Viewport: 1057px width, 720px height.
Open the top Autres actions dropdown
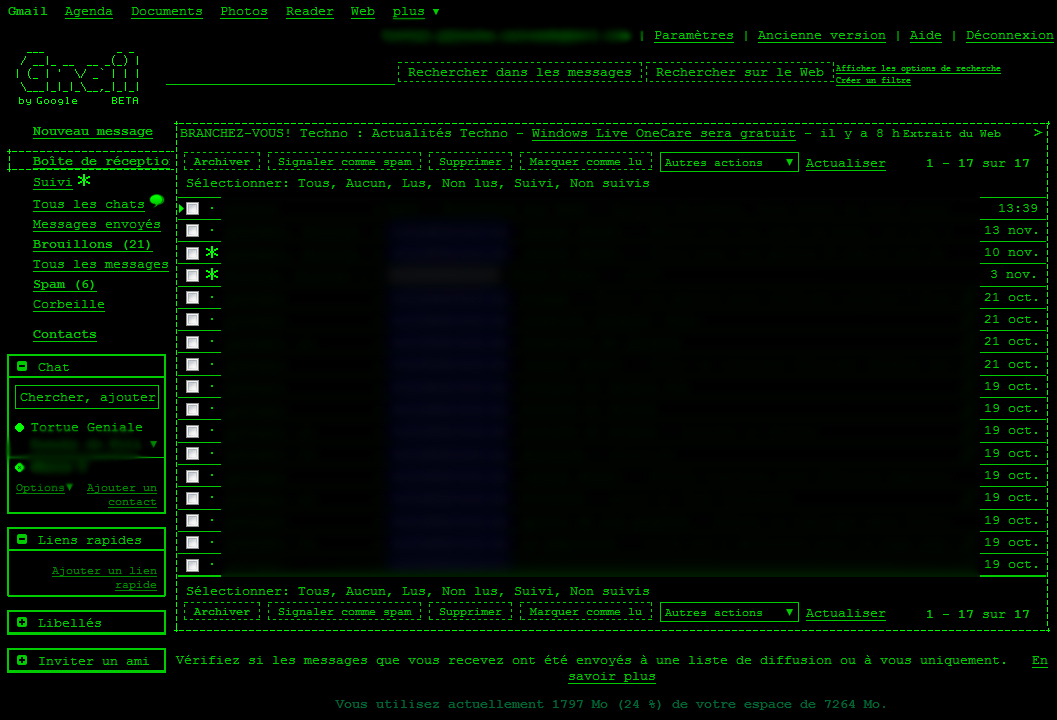tap(729, 162)
